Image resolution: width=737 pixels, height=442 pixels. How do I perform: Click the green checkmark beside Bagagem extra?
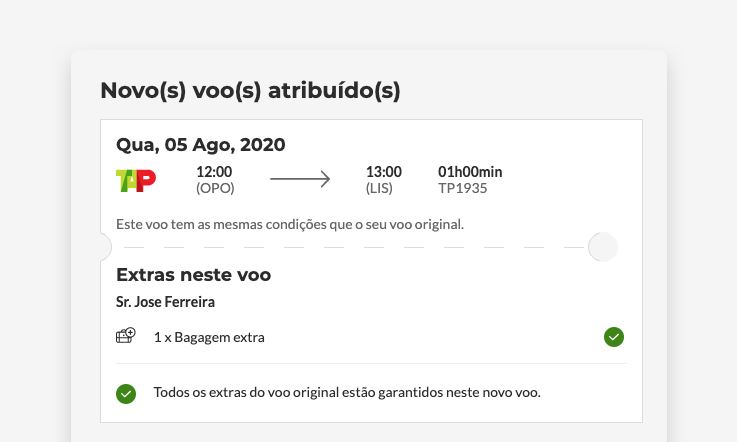(x=614, y=337)
